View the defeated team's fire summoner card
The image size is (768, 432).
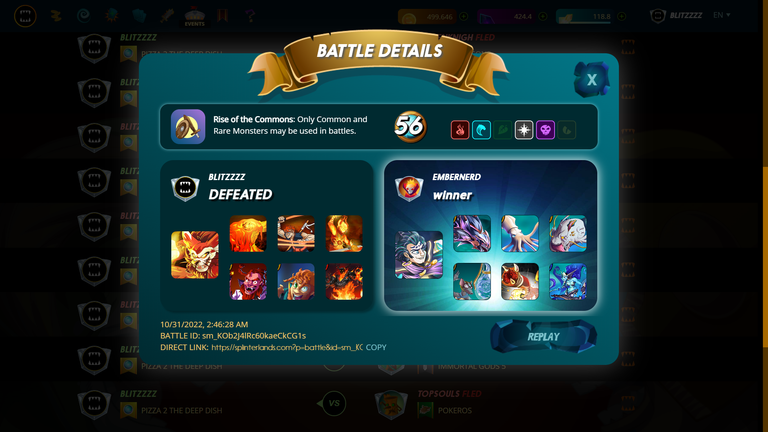pos(195,255)
